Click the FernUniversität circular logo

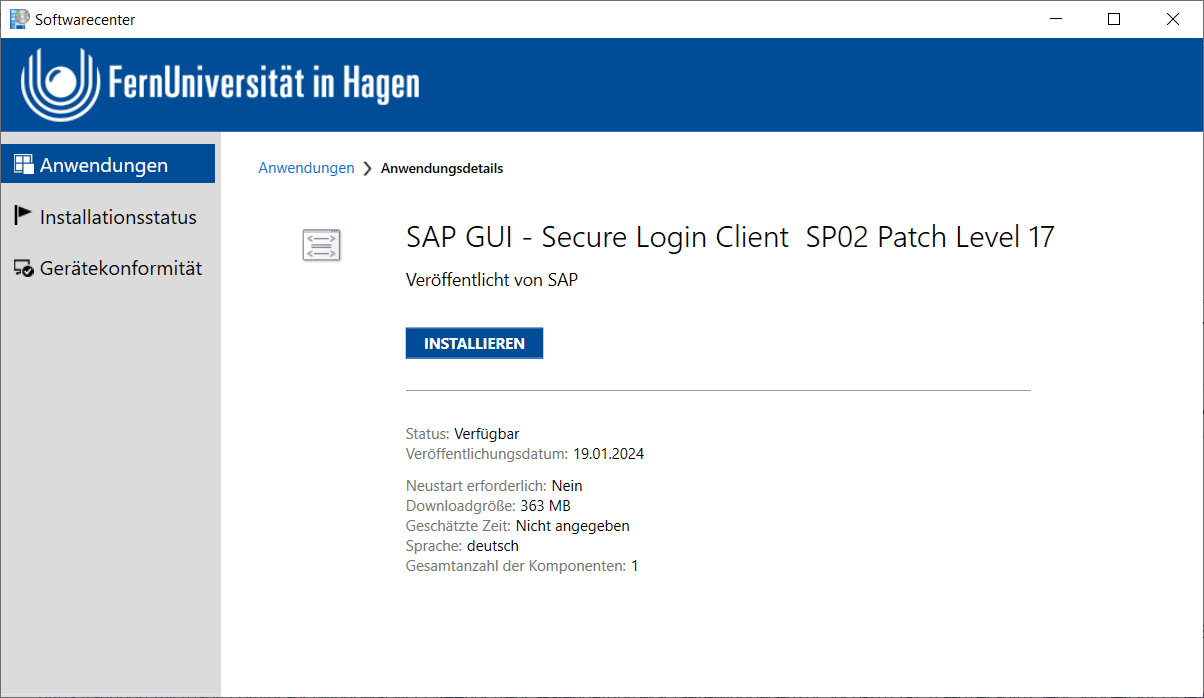[x=61, y=84]
